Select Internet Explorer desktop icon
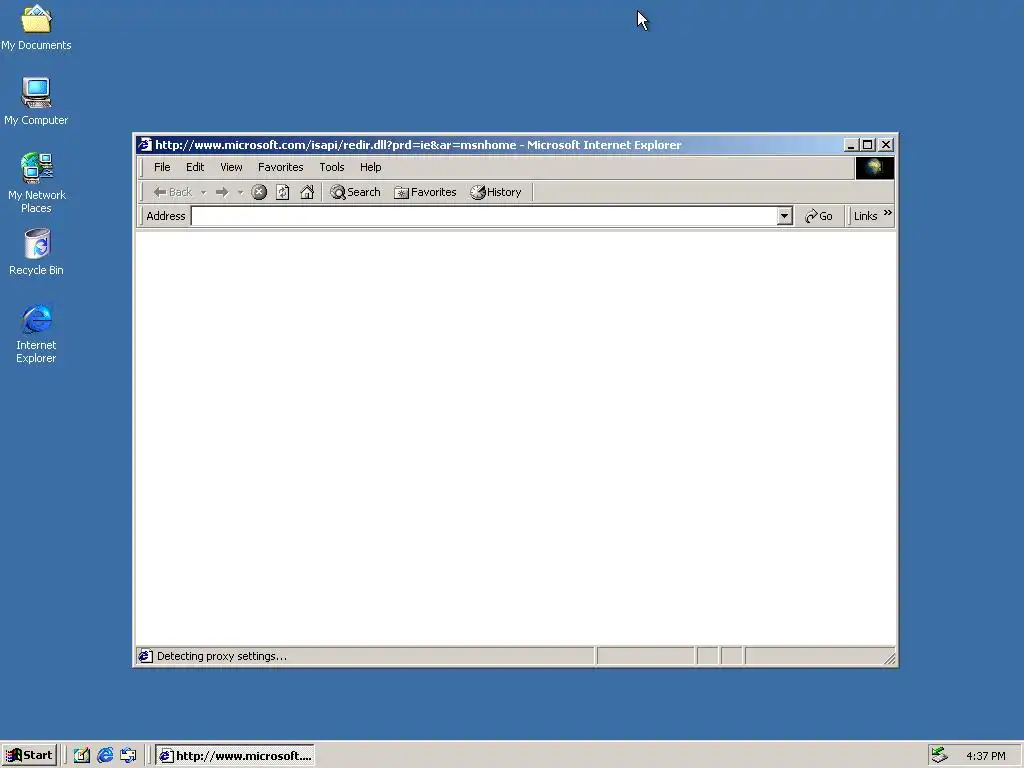Viewport: 1024px width, 768px height. 36,334
